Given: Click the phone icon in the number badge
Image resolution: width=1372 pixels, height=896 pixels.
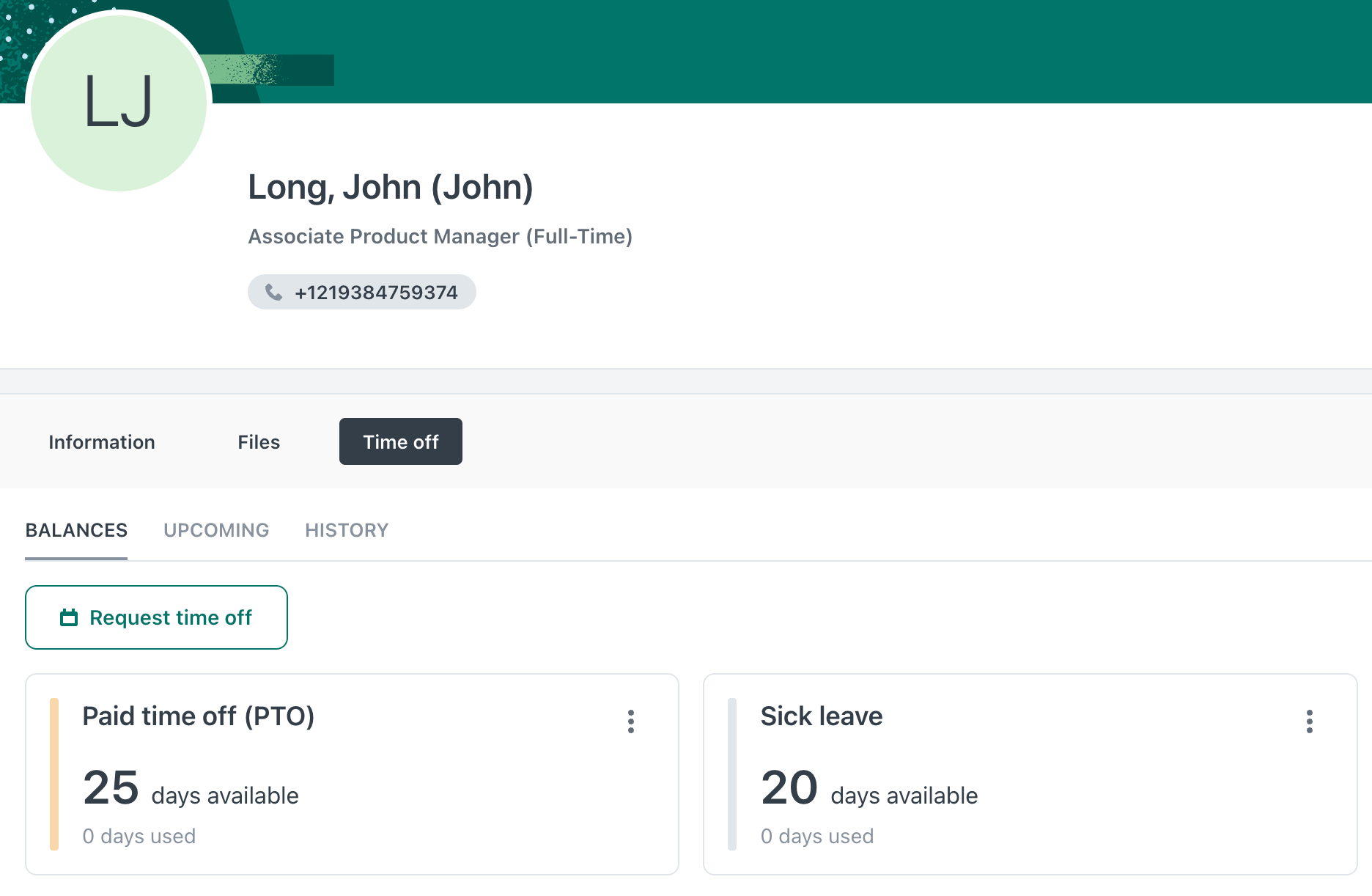Looking at the screenshot, I should pos(274,293).
